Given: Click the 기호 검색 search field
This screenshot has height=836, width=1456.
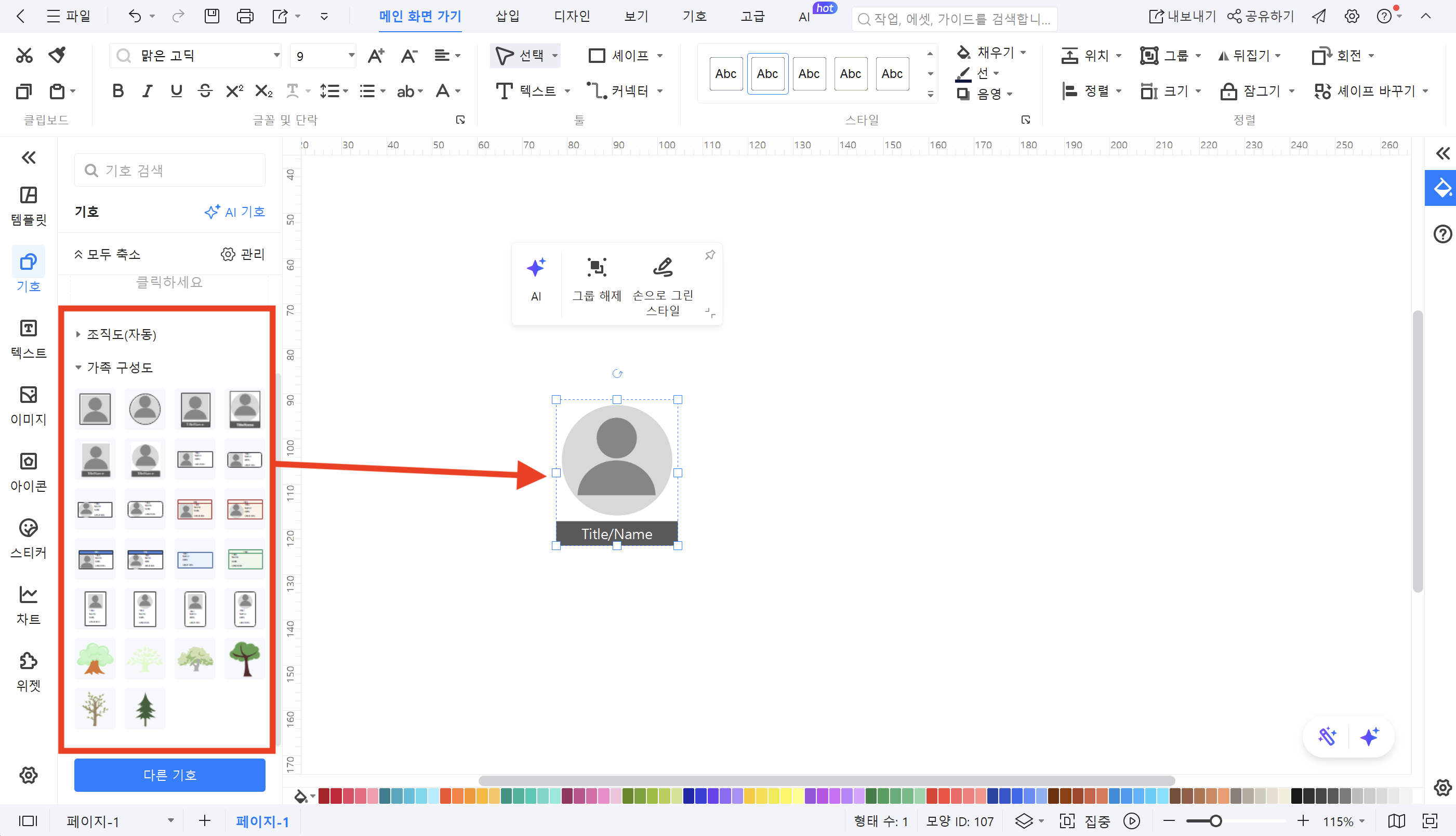Looking at the screenshot, I should point(170,171).
